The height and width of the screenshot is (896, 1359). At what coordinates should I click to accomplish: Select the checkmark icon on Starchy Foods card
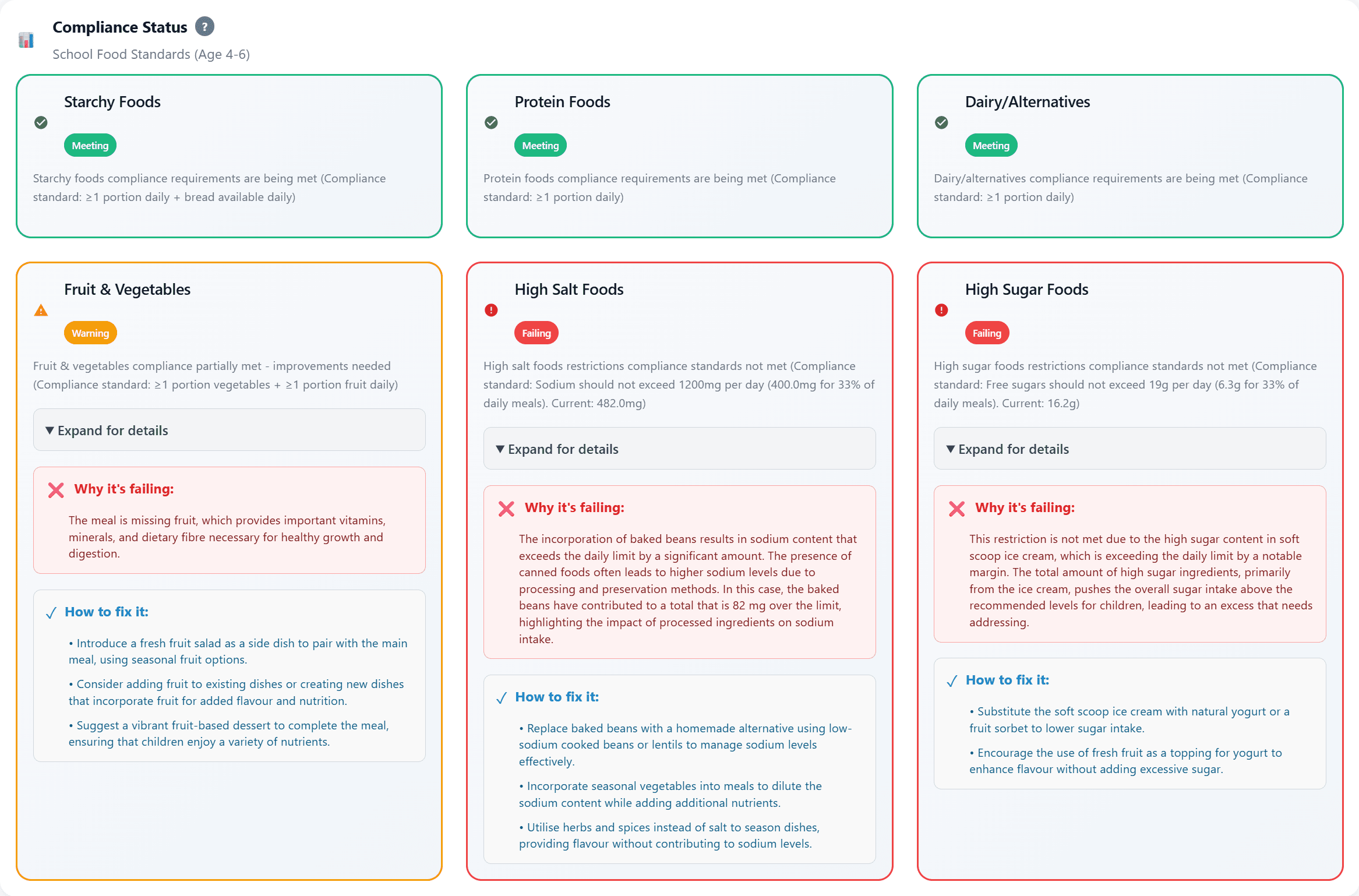pyautogui.click(x=41, y=122)
